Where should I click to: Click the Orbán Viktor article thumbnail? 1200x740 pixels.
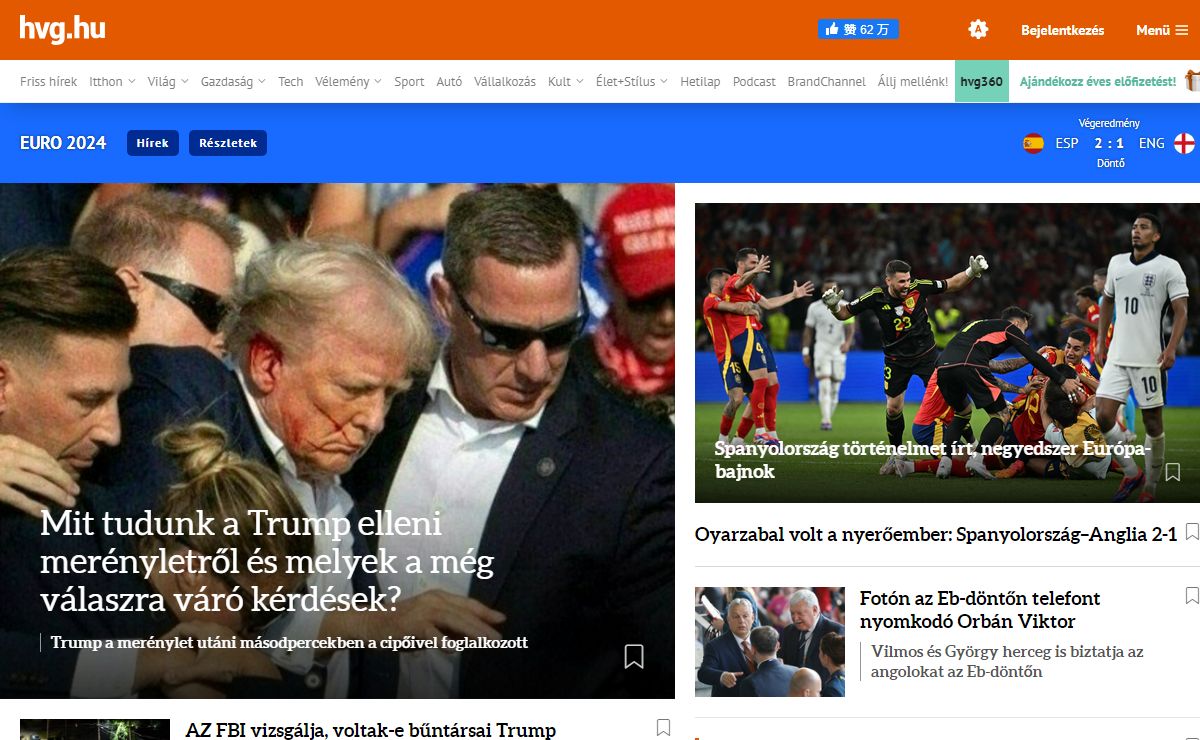click(x=770, y=642)
